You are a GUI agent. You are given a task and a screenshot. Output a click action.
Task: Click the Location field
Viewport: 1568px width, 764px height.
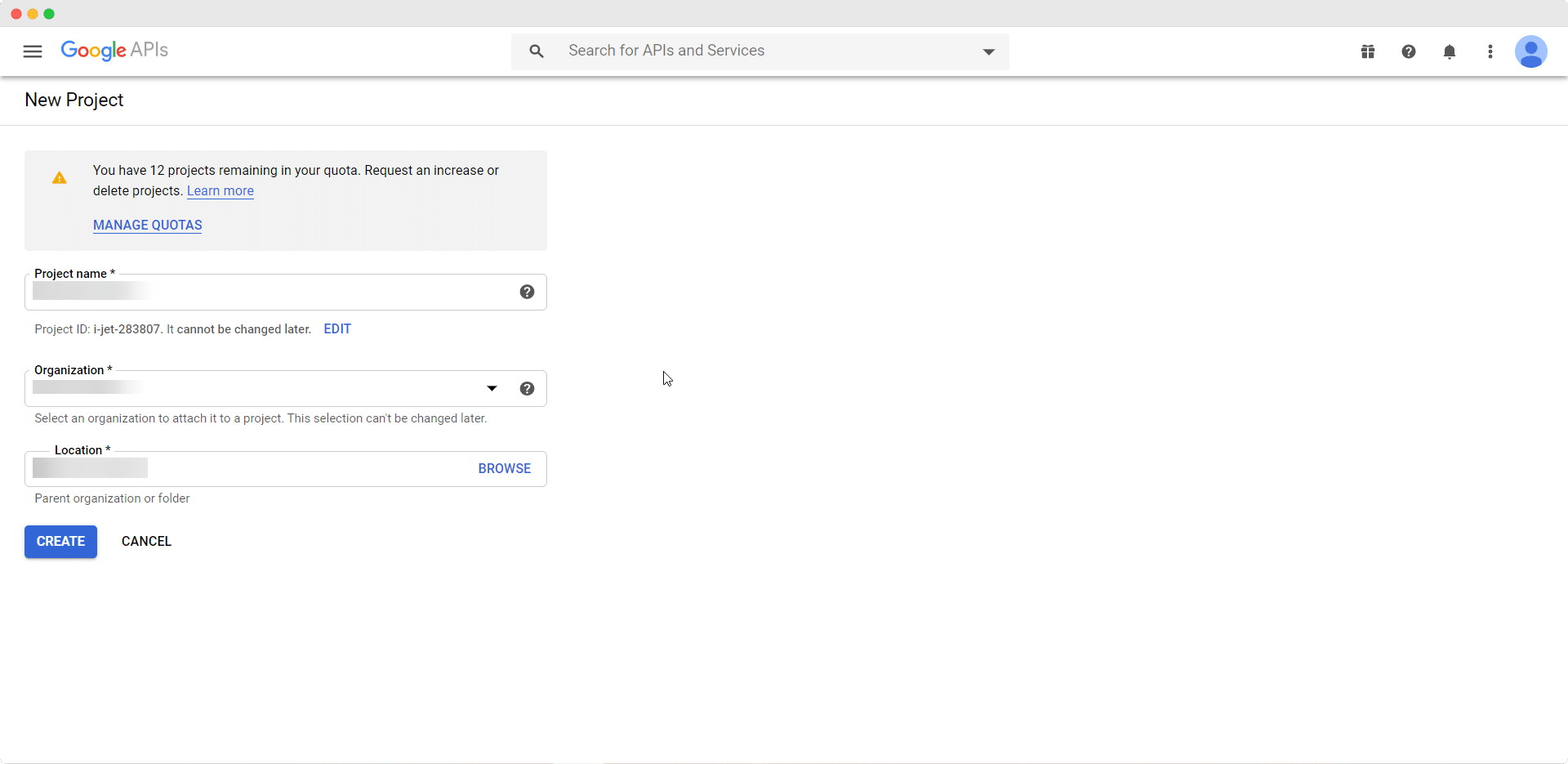coord(286,468)
